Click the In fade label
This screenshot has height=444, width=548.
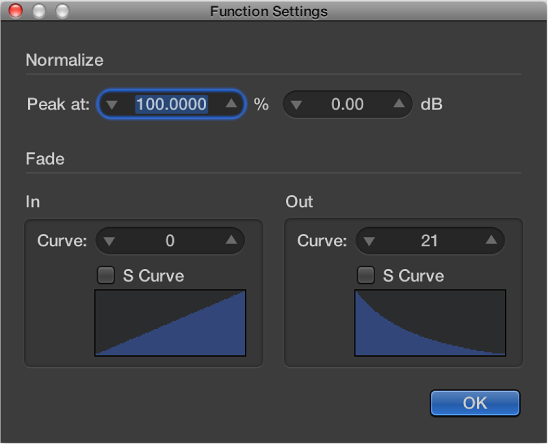coord(33,202)
